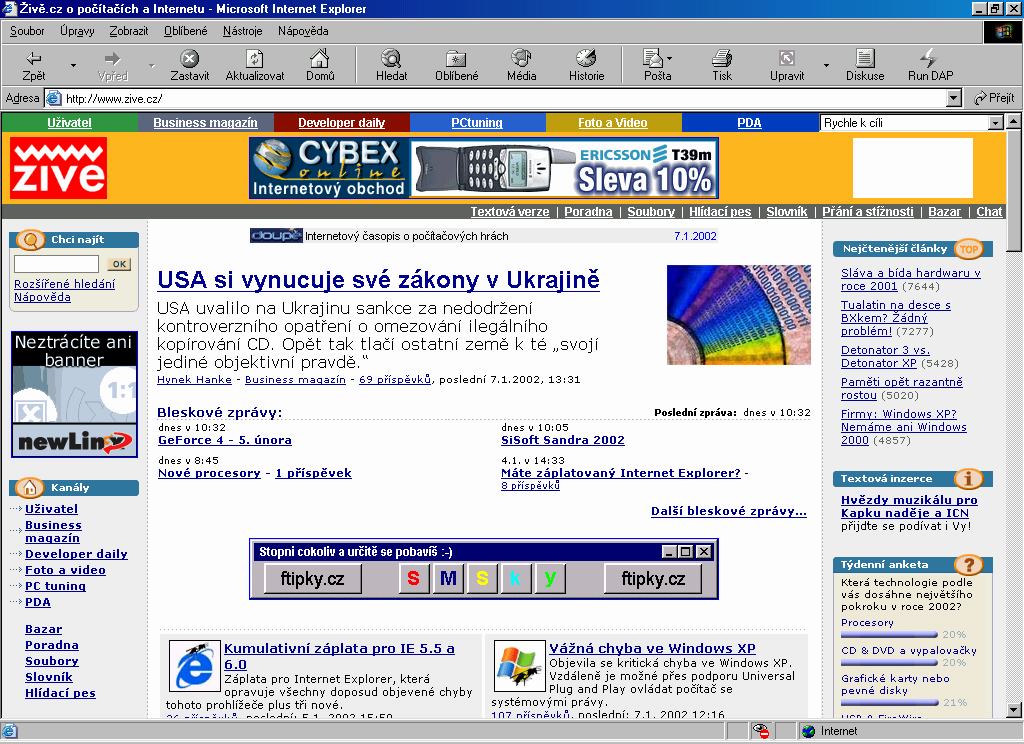Screen dimensions: 1024x744
Task: Click the orange search magnifier icon
Action: 29,240
